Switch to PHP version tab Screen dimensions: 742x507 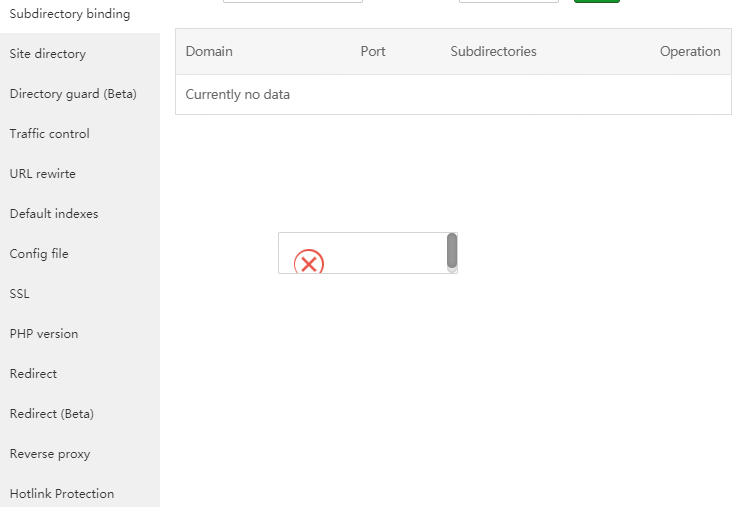[44, 334]
